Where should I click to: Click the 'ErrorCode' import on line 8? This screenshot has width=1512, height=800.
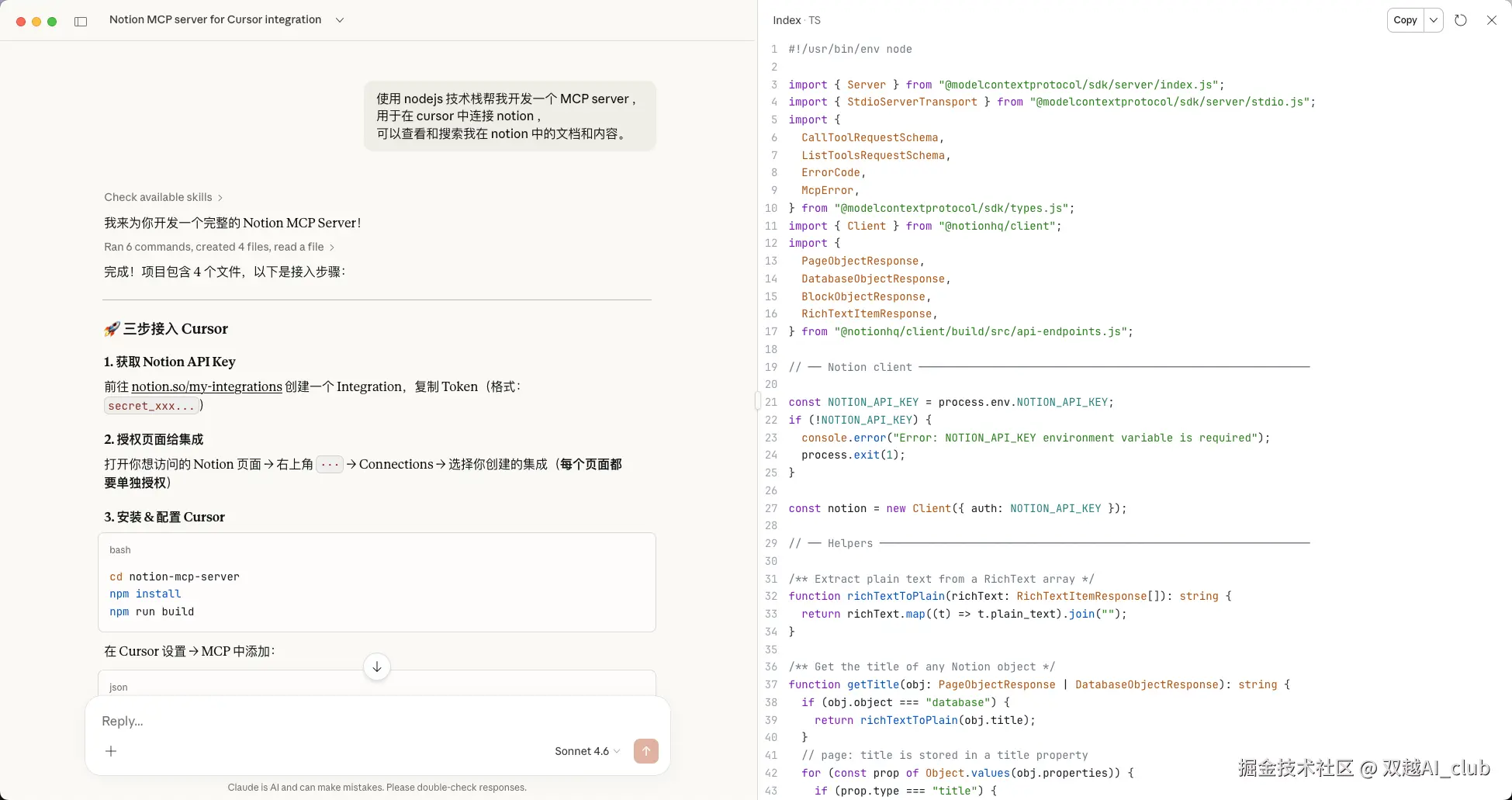click(x=831, y=172)
